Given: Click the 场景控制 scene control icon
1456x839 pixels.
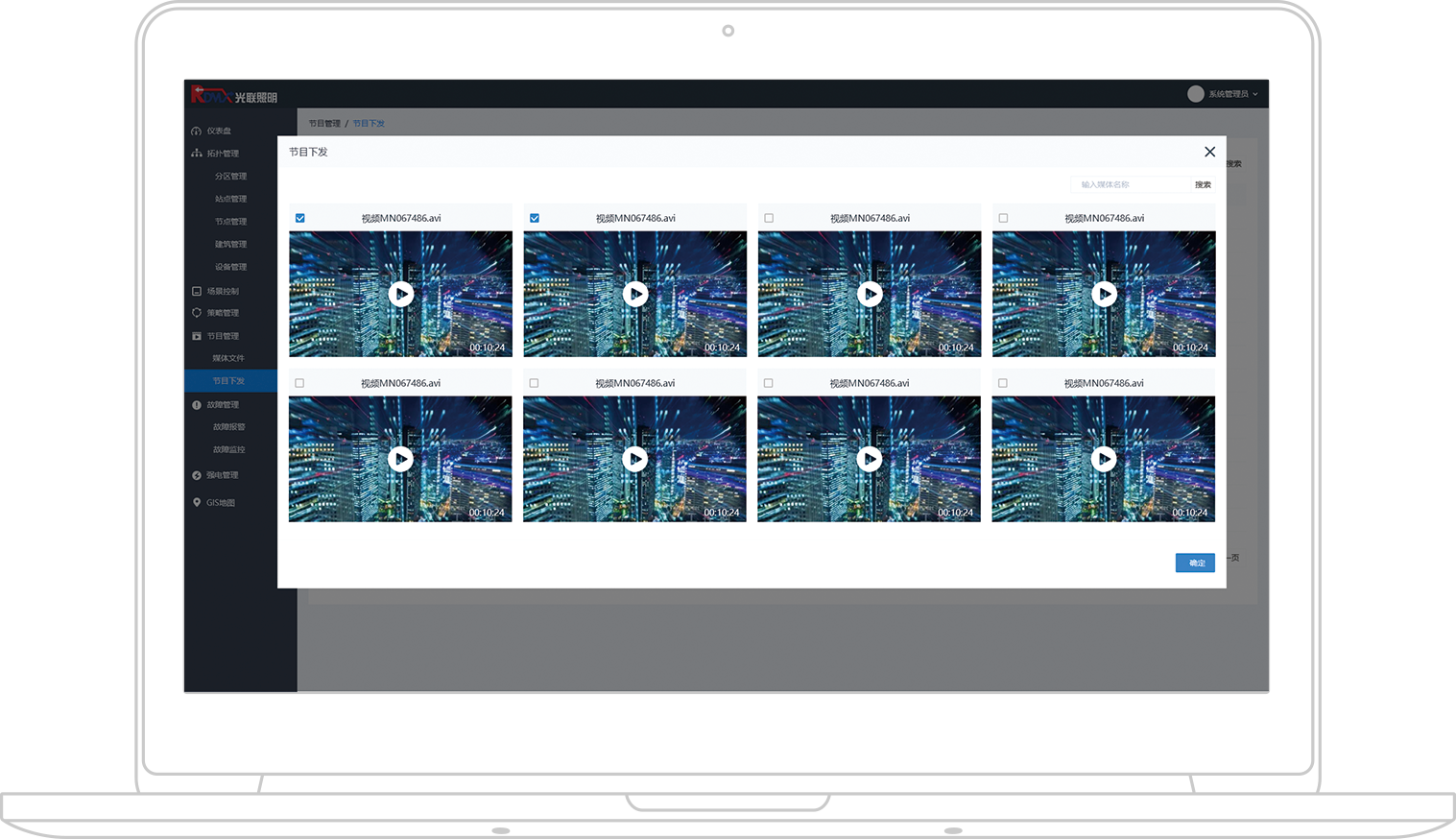Looking at the screenshot, I should coord(197,291).
